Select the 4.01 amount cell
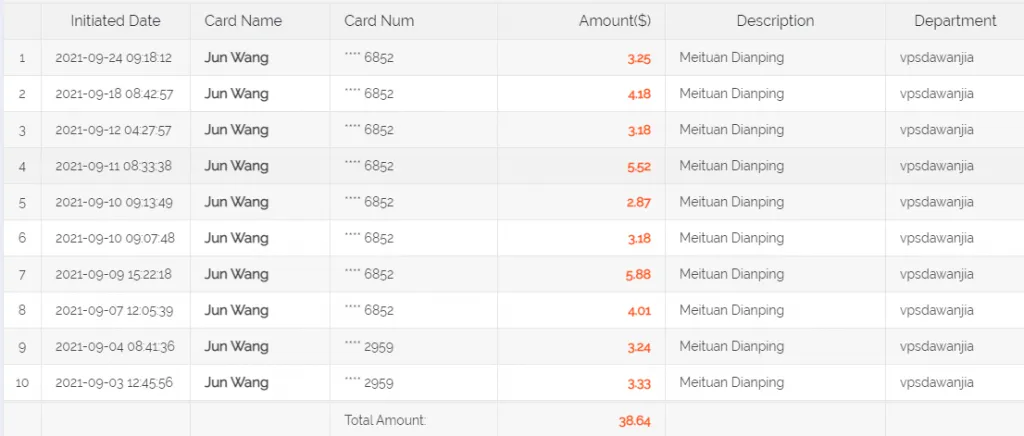1024x436 pixels. coord(639,310)
